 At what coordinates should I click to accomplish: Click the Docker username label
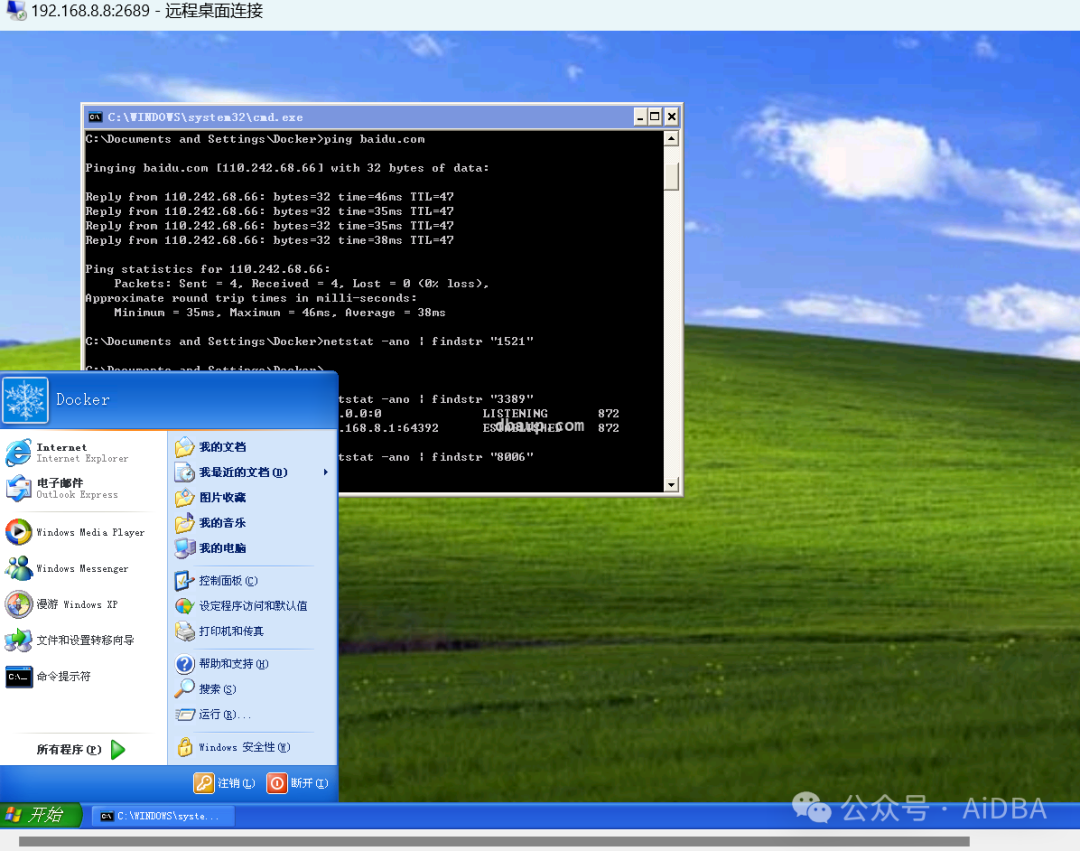point(83,400)
